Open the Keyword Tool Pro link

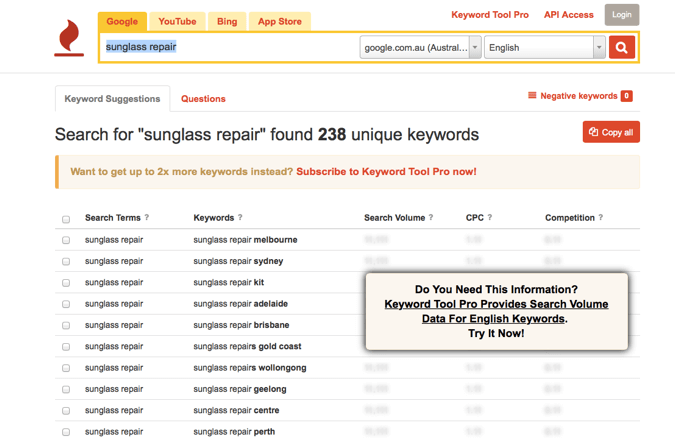490,15
